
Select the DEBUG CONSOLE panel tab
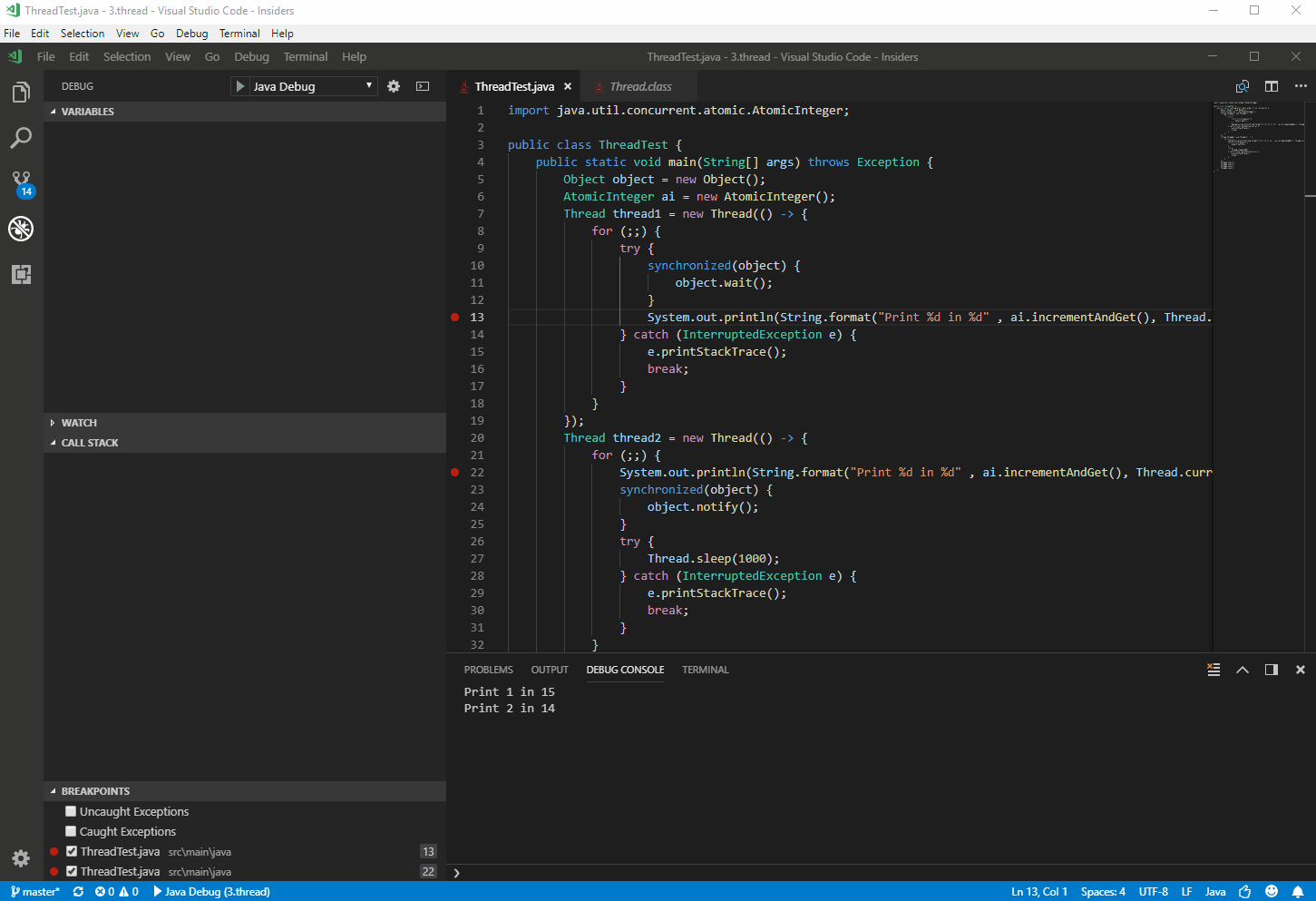pos(624,670)
